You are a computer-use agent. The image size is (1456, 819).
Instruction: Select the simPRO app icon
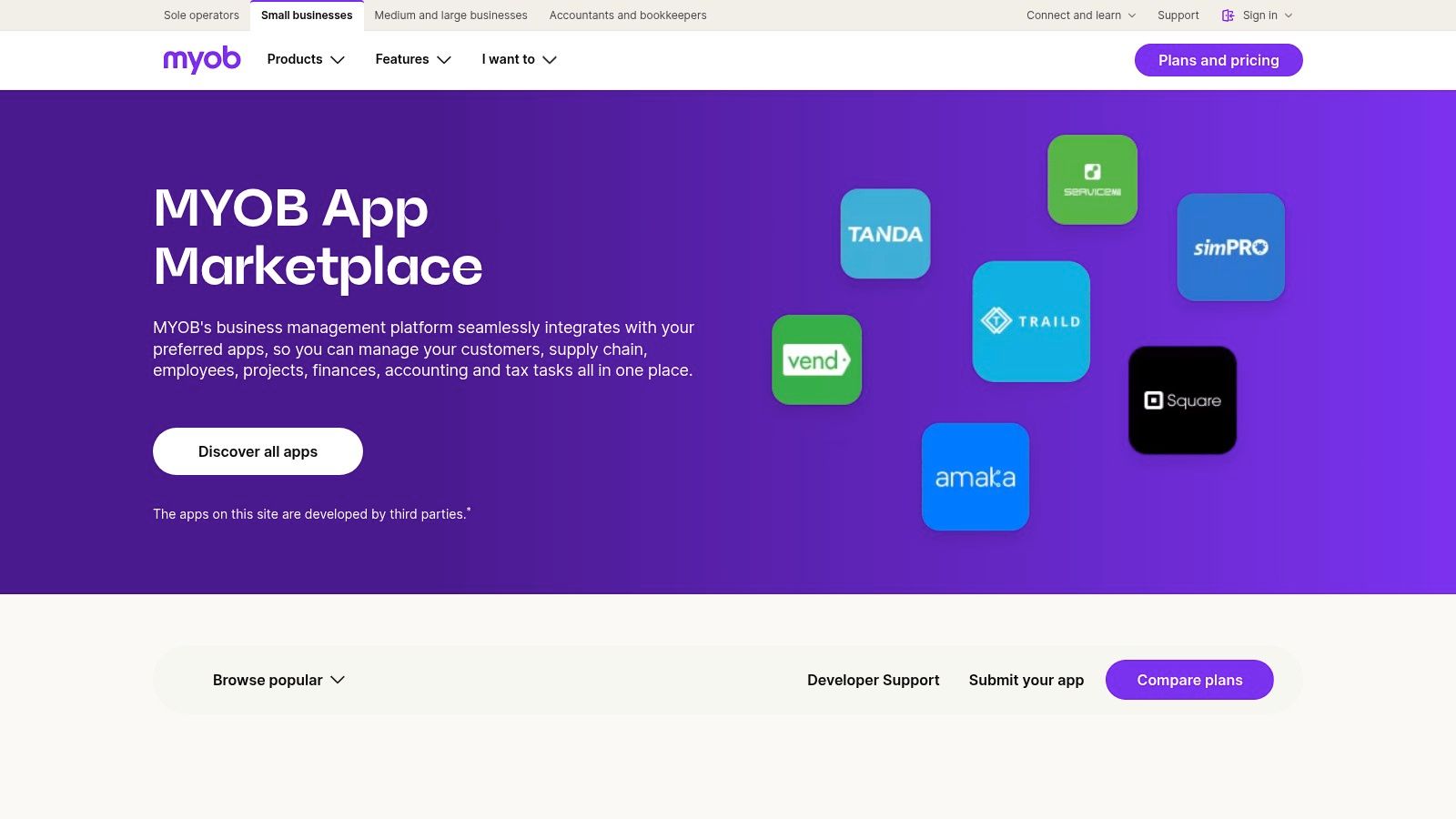click(x=1230, y=247)
